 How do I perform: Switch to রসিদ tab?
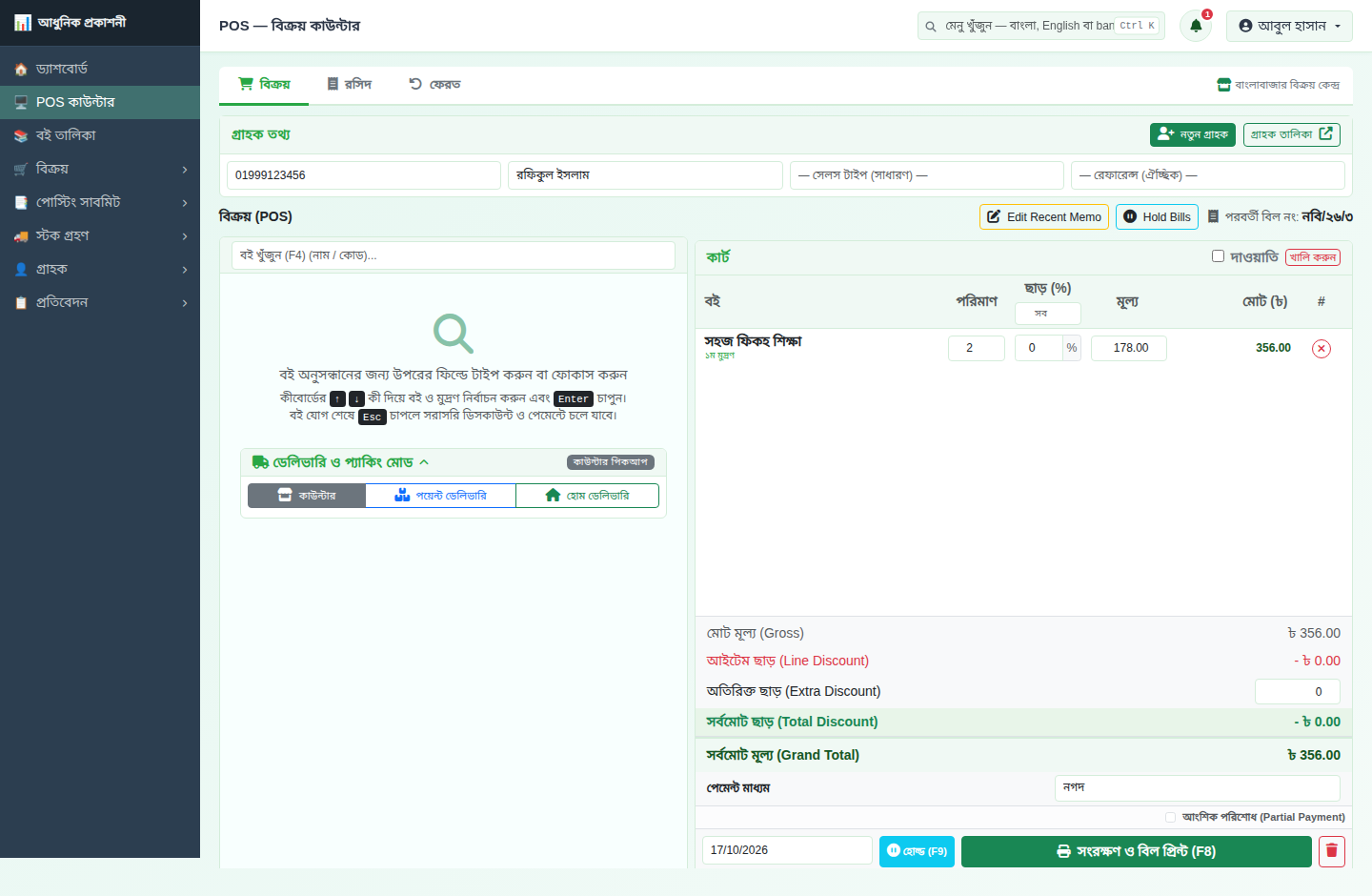[349, 85]
